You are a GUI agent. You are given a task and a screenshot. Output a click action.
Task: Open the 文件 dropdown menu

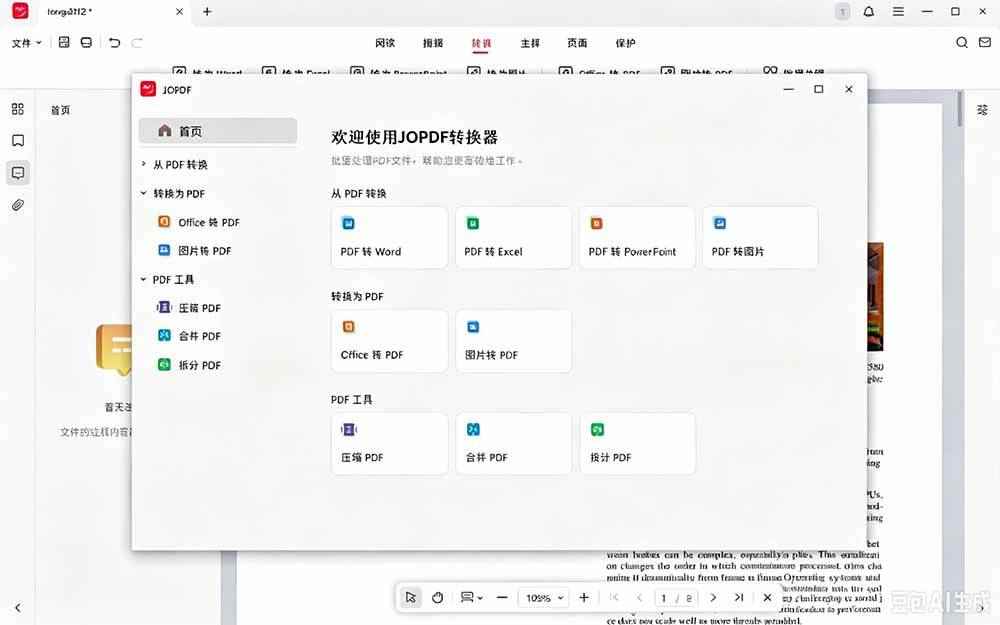27,43
